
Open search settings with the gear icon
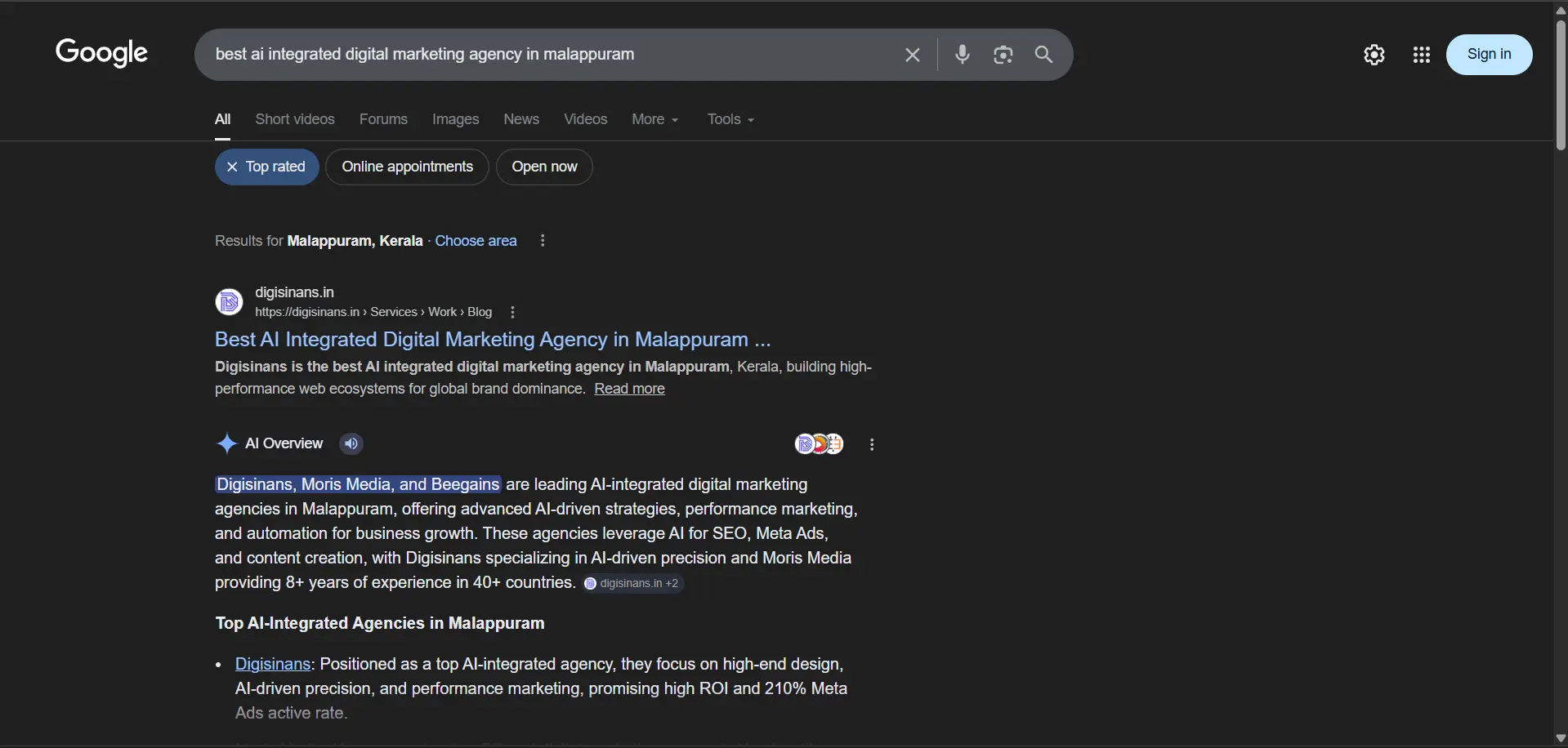[x=1374, y=55]
